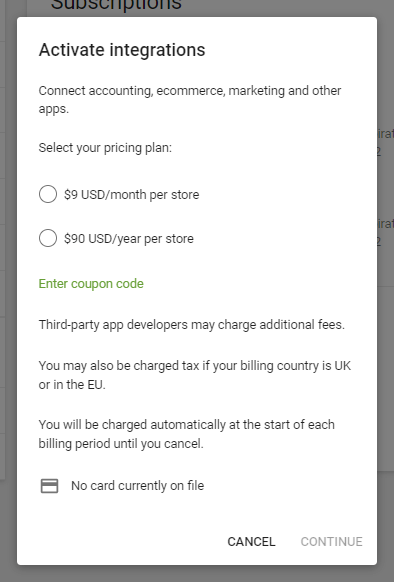Image resolution: width=394 pixels, height=582 pixels.
Task: Click the dimmed backdrop beneath the dialog
Action: (197, 574)
